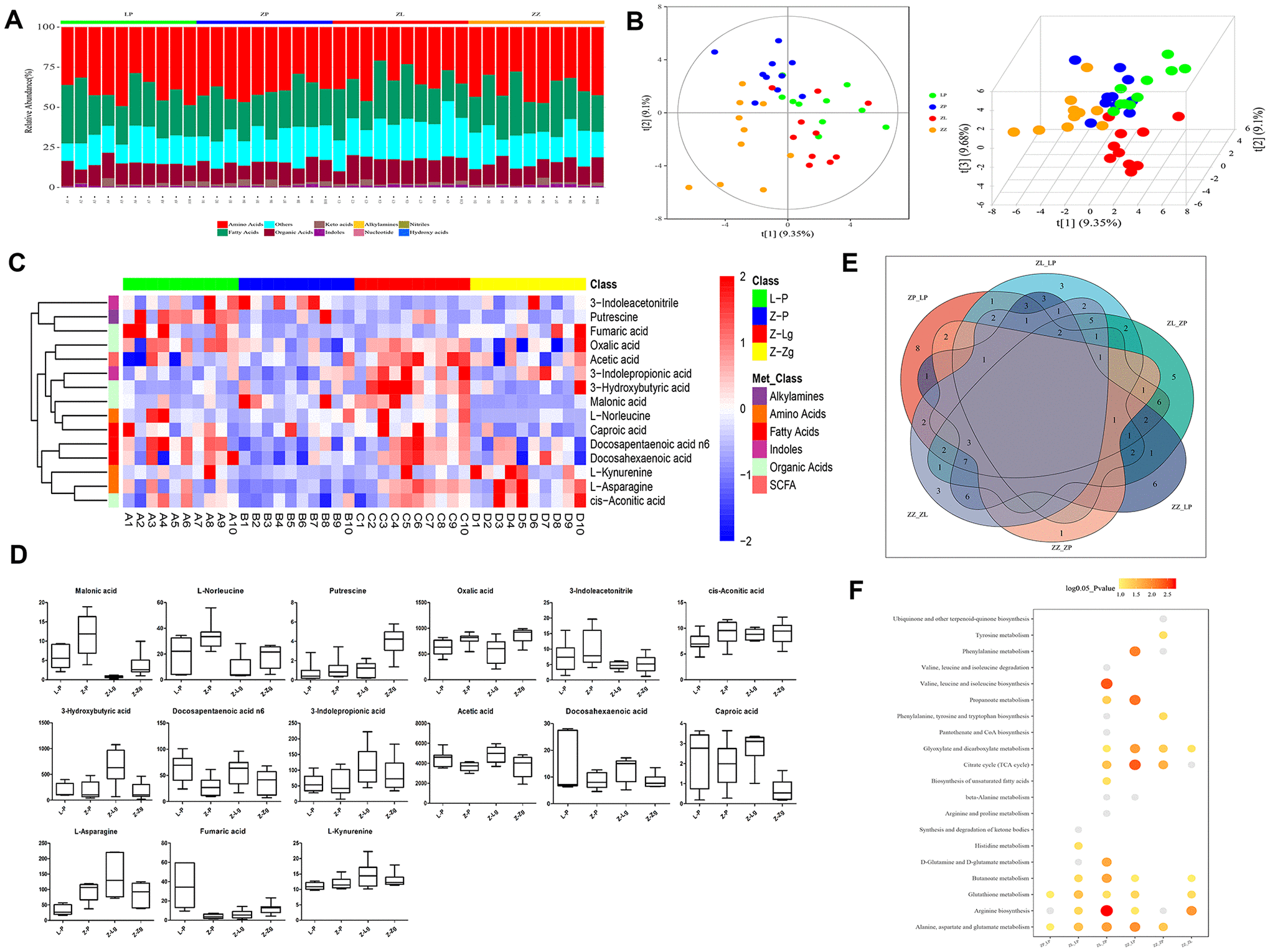Click heatmap row label cis-Aconitic acid
Viewport: 1270px width, 952px height.
[x=627, y=501]
